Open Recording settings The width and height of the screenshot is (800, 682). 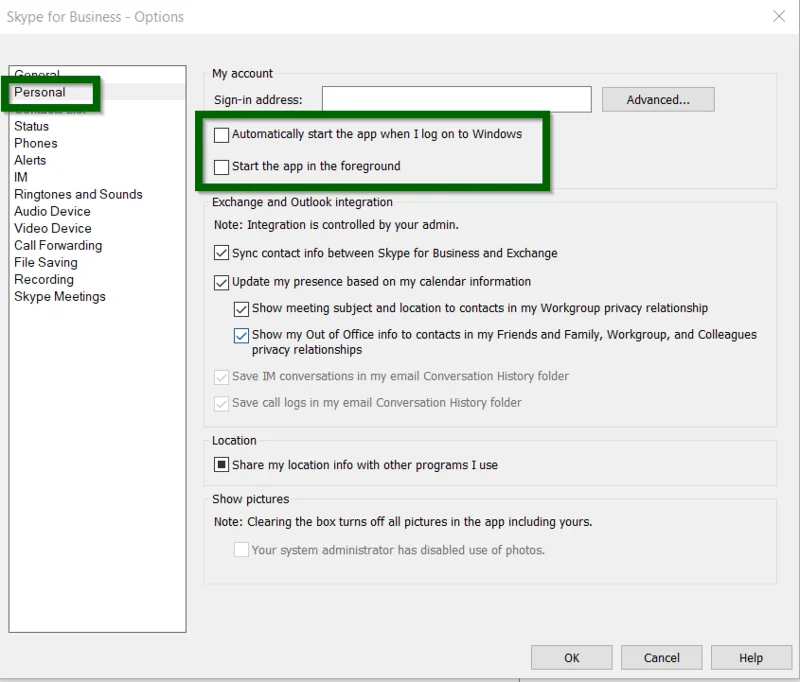(x=44, y=280)
